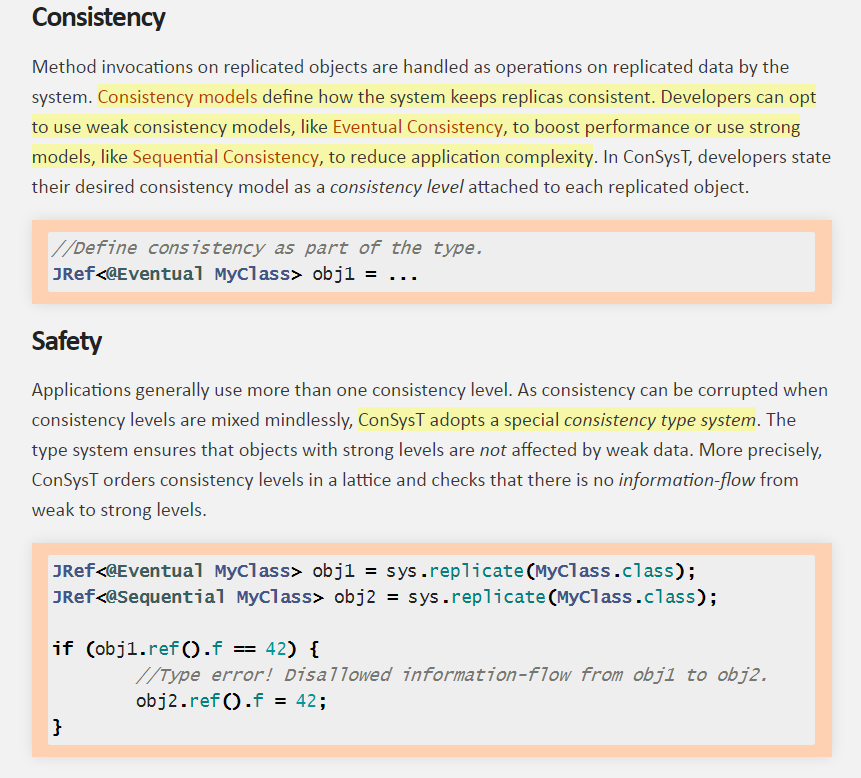Image resolution: width=861 pixels, height=778 pixels.
Task: Click the text 'Applications generally use more than one'
Action: pyautogui.click(x=199, y=390)
